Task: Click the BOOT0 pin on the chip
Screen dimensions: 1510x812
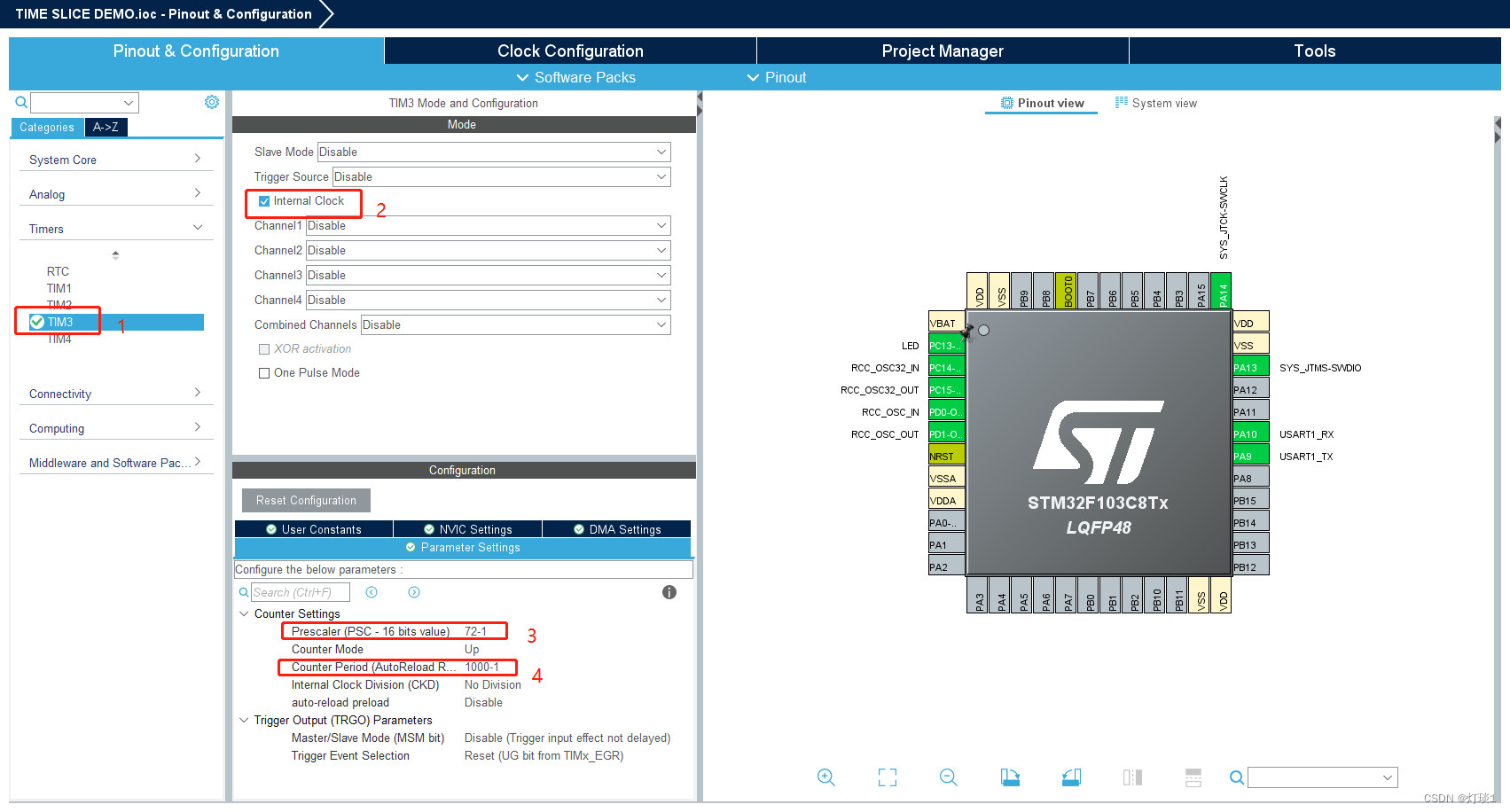Action: (x=1066, y=291)
